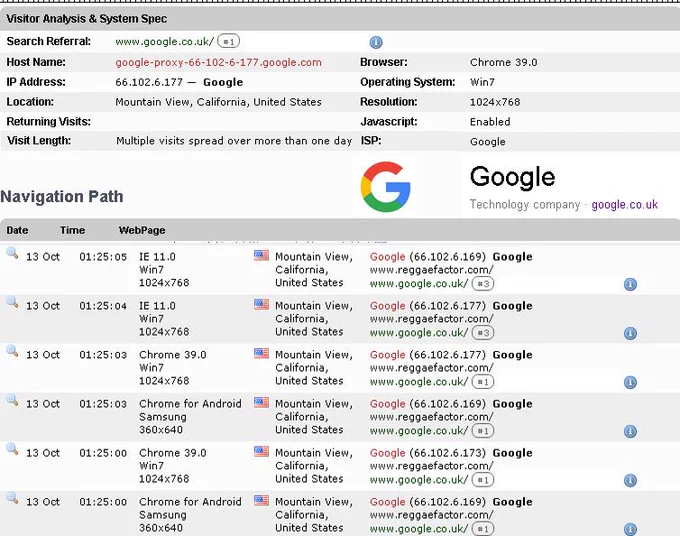Click the #3 rank badge in 01:25:05 row
The height and width of the screenshot is (536, 680).
483,284
